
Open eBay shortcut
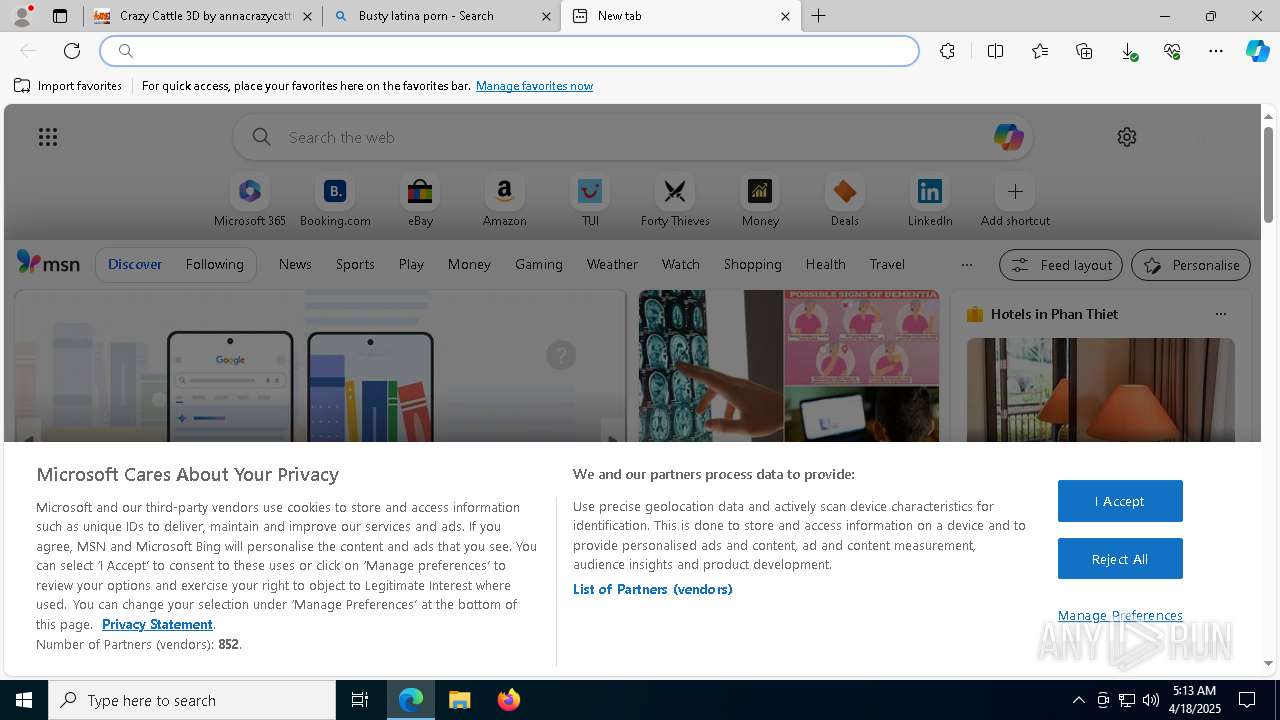[x=420, y=201]
